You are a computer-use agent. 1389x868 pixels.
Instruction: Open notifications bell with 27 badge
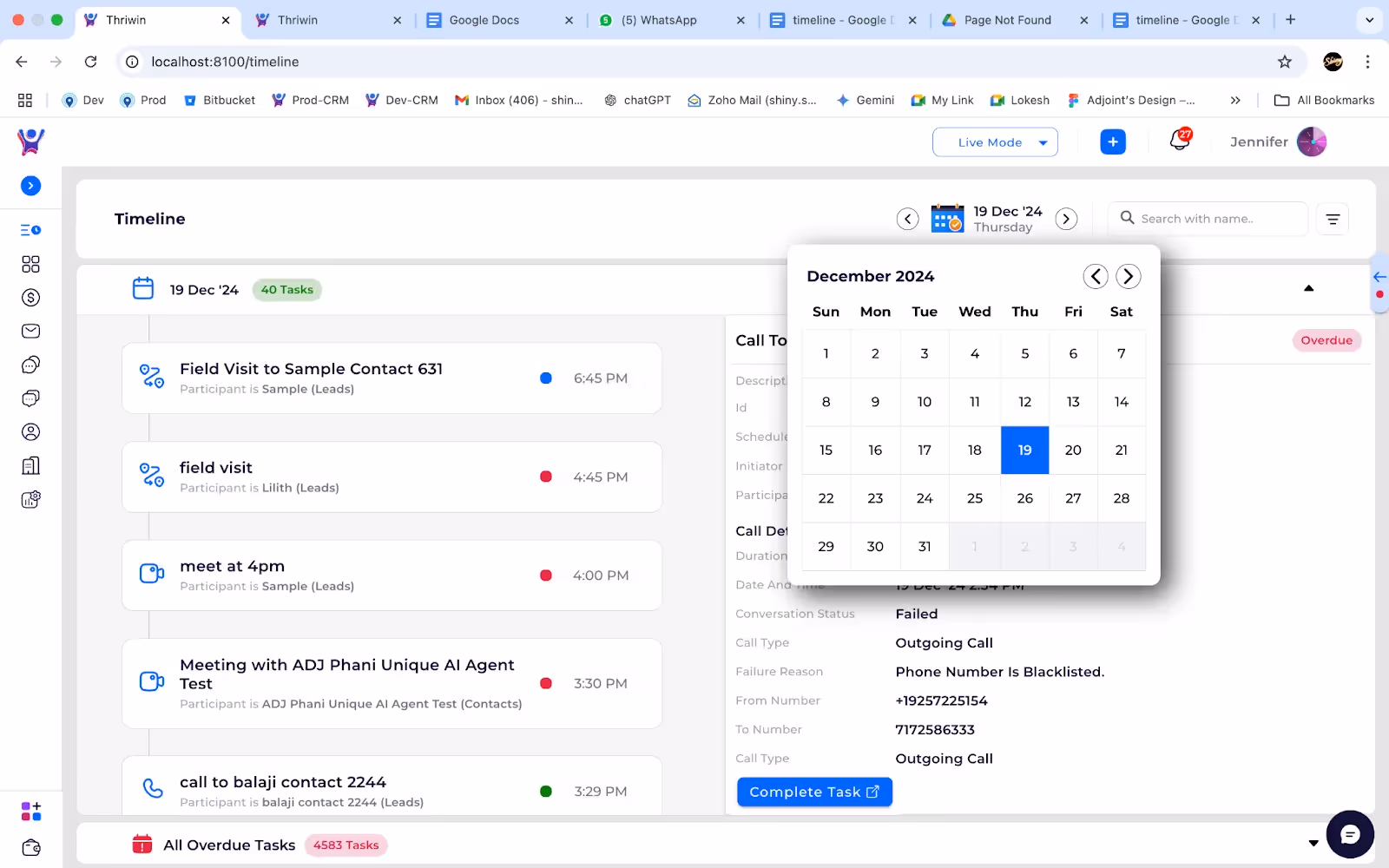coord(1180,140)
